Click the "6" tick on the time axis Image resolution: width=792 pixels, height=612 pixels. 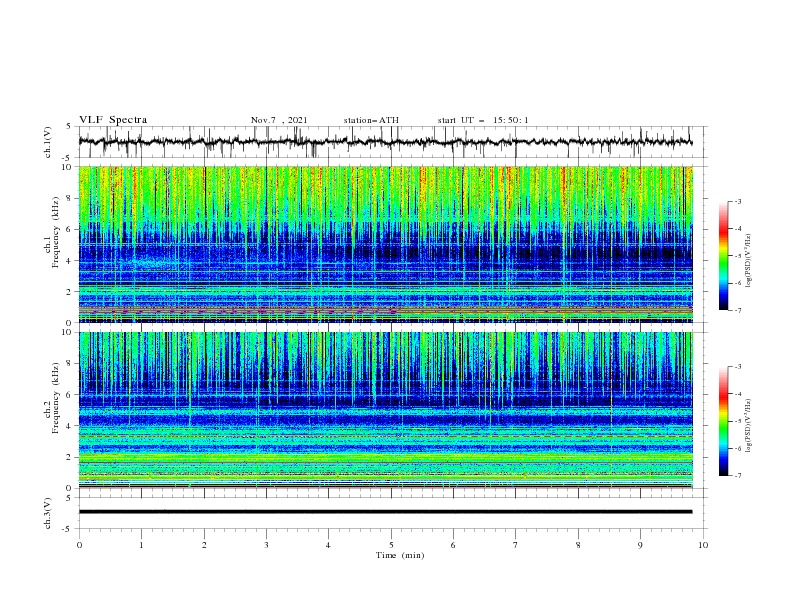[x=453, y=545]
